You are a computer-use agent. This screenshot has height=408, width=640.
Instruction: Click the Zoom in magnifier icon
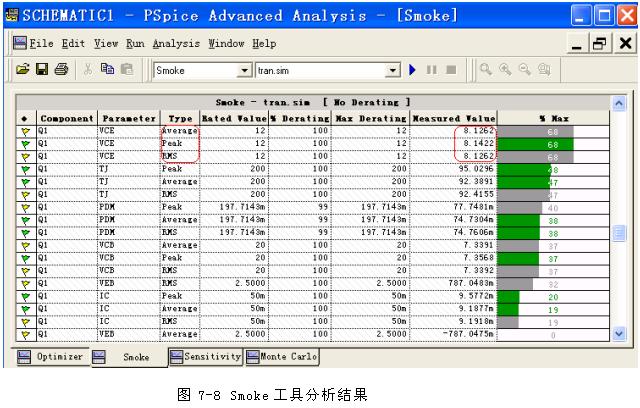pyautogui.click(x=505, y=69)
